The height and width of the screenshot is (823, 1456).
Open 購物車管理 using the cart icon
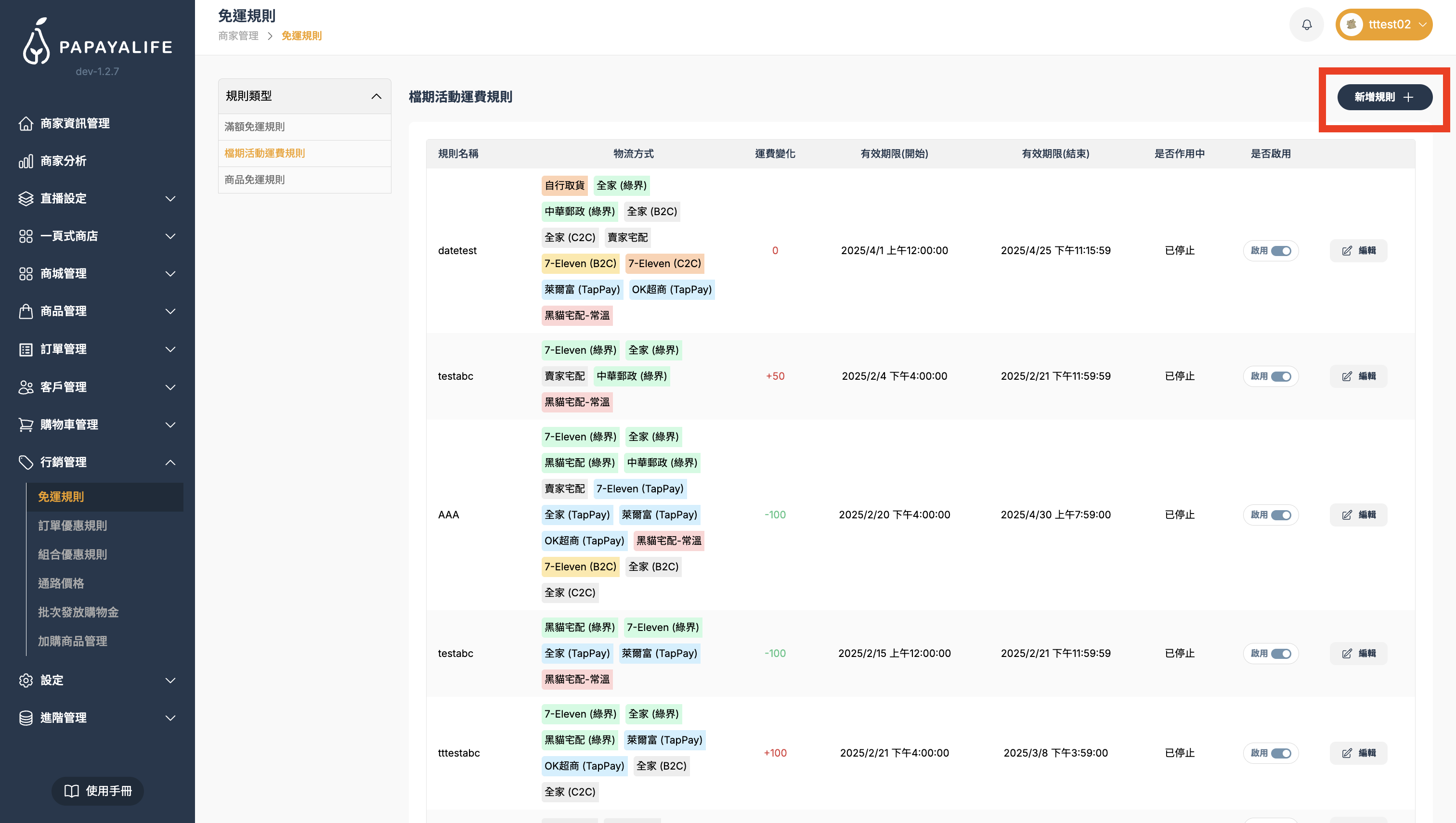[26, 424]
